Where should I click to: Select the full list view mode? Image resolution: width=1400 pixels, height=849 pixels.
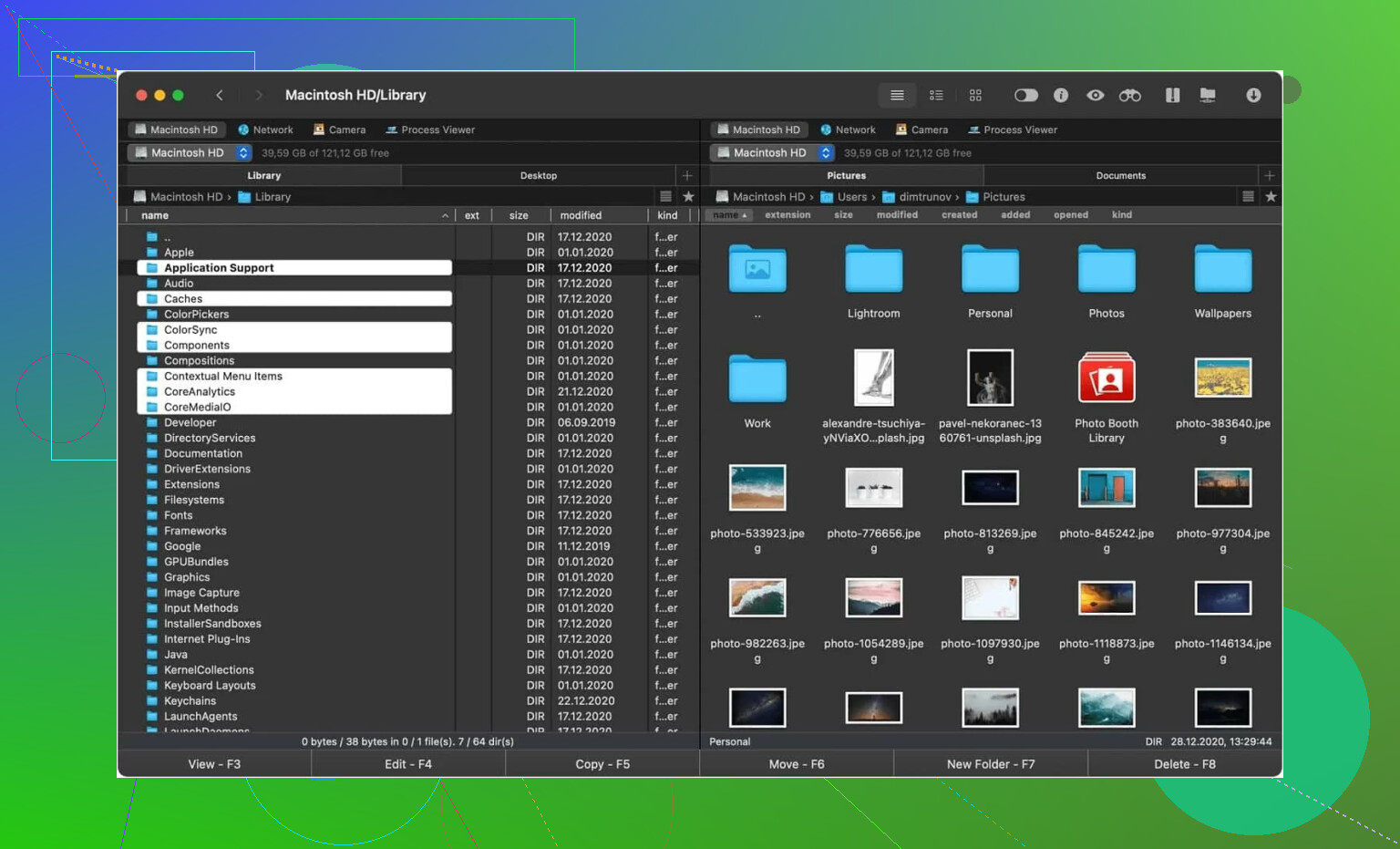[x=897, y=95]
